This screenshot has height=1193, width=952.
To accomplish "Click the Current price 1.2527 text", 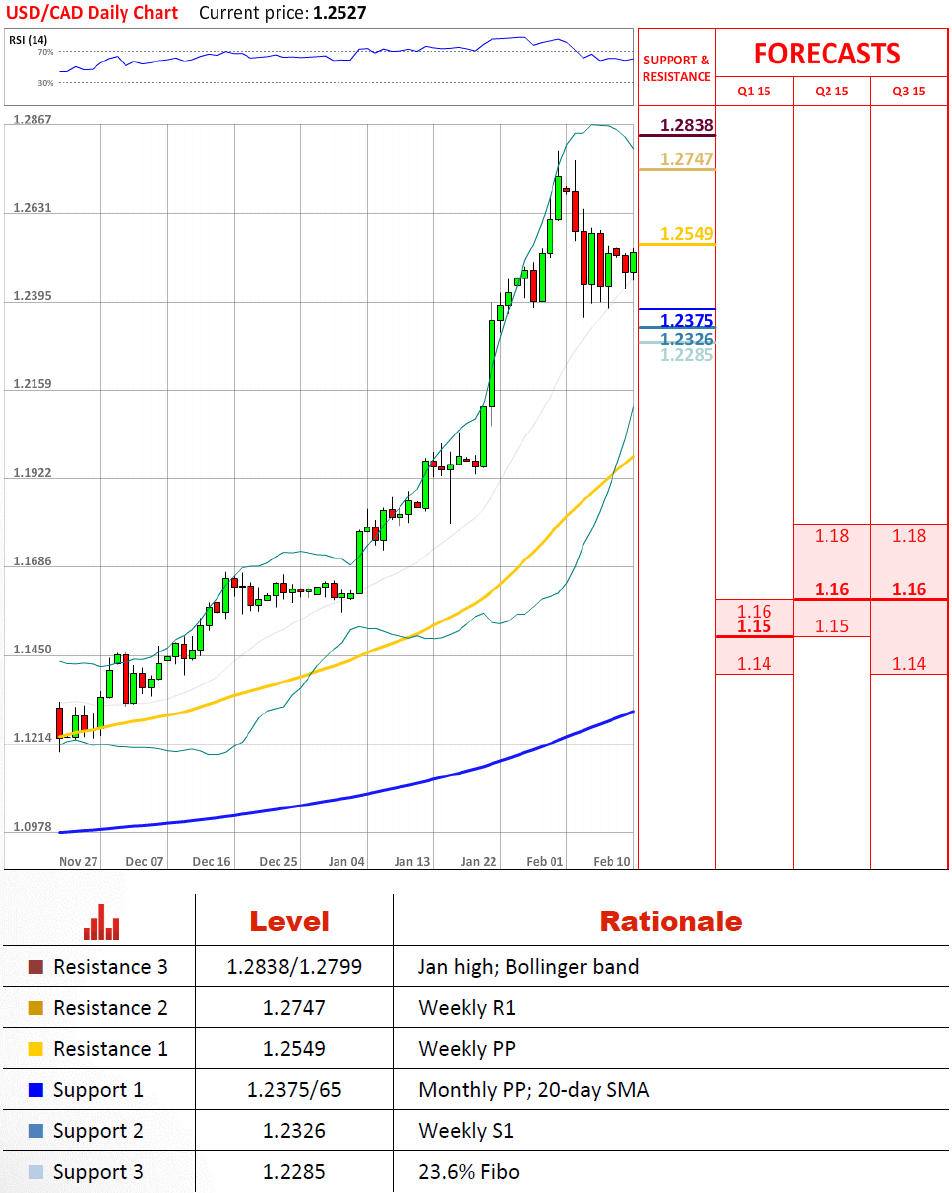I will tap(282, 13).
